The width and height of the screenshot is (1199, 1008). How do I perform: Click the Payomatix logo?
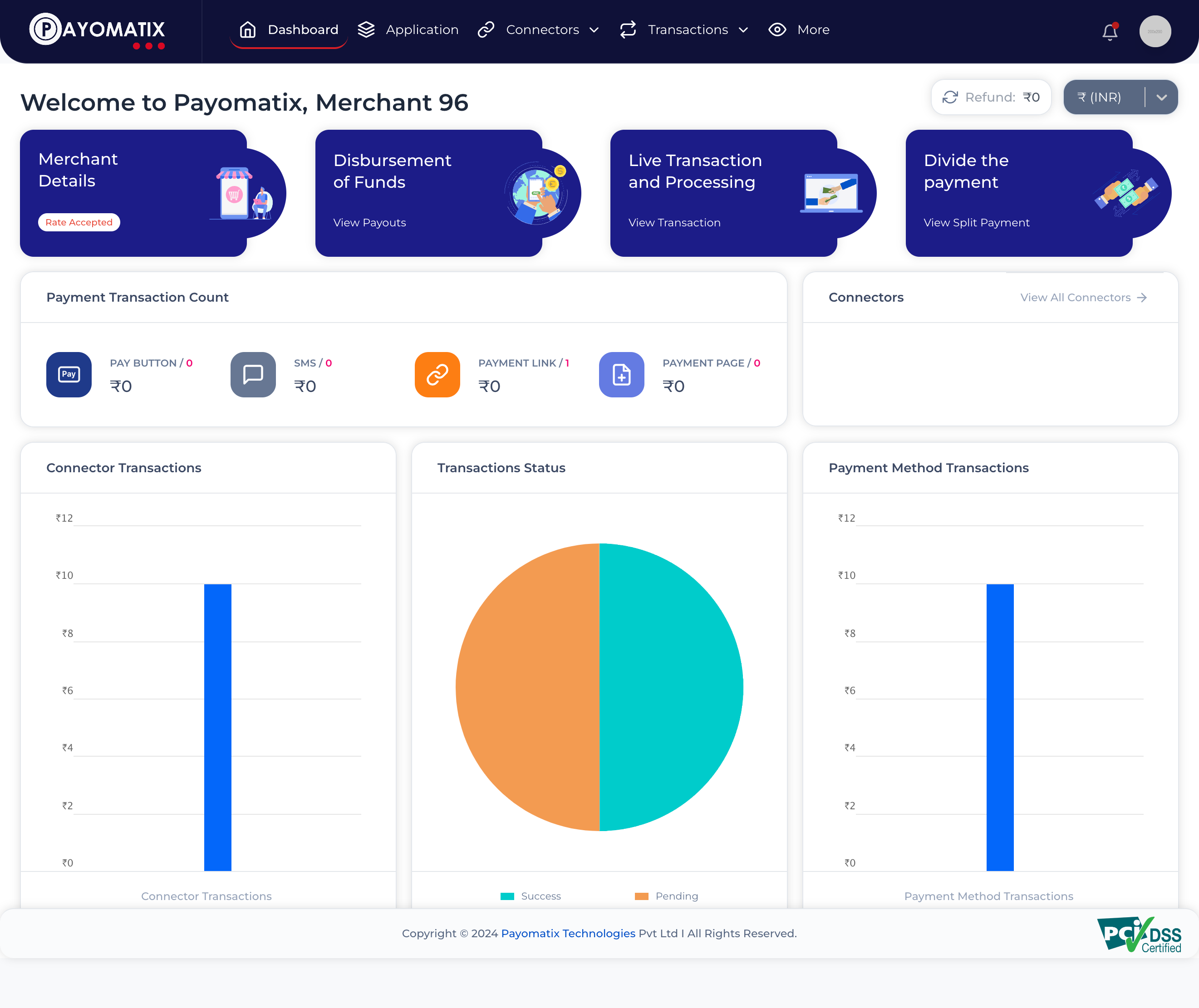click(x=97, y=30)
